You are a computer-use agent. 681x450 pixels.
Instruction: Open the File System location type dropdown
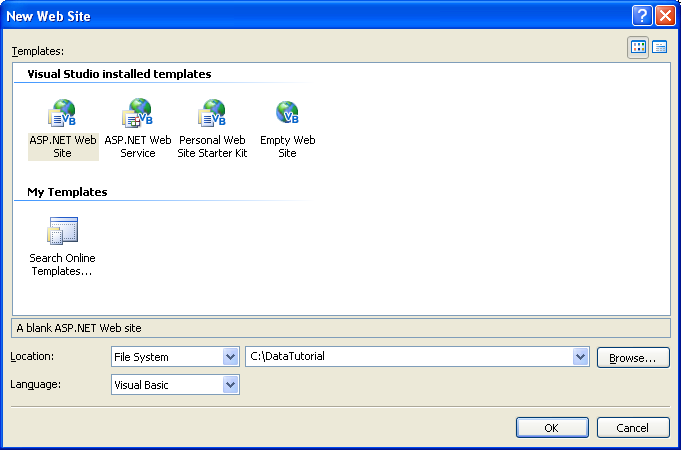230,357
